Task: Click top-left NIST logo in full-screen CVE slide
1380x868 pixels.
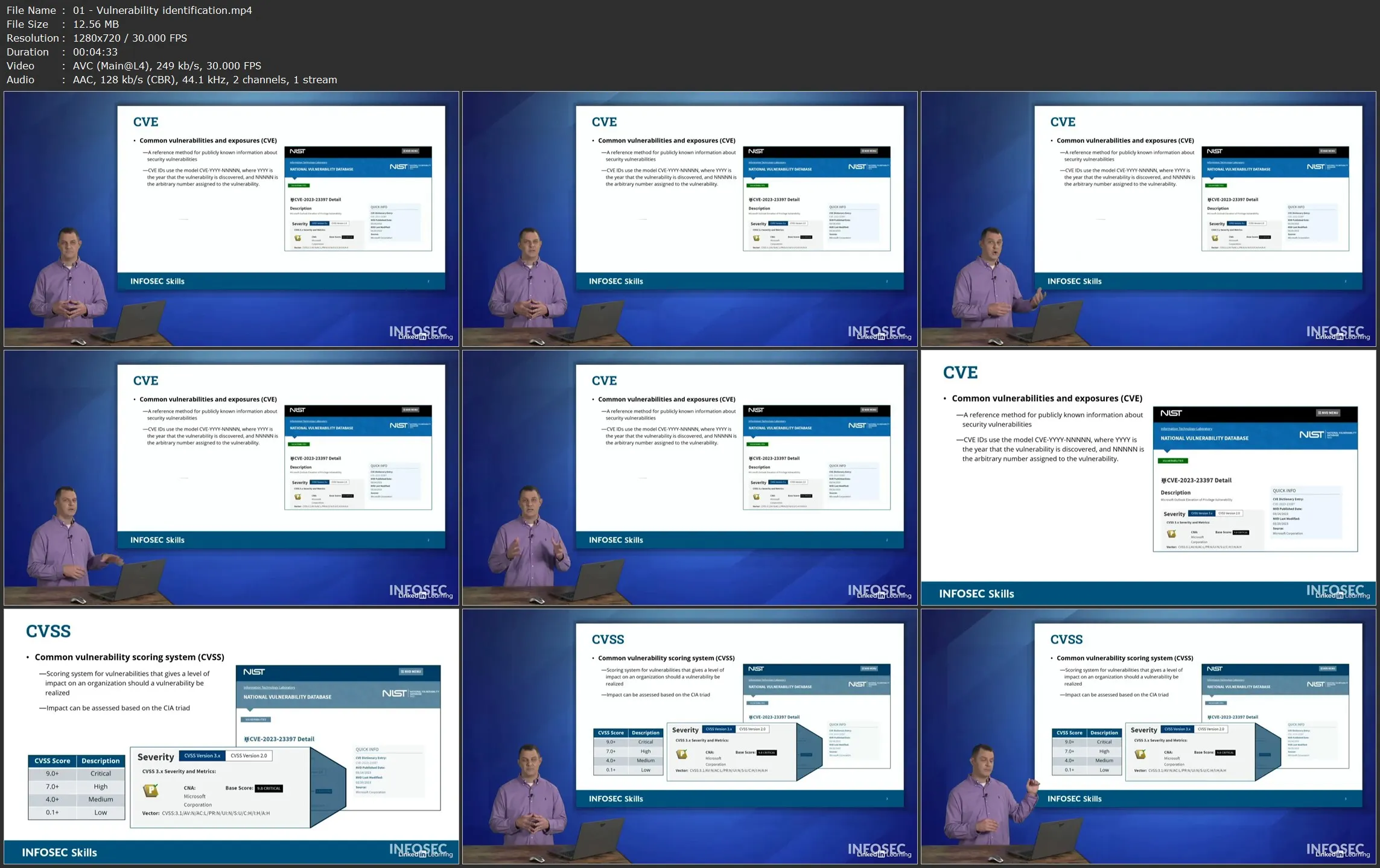Action: click(1171, 413)
